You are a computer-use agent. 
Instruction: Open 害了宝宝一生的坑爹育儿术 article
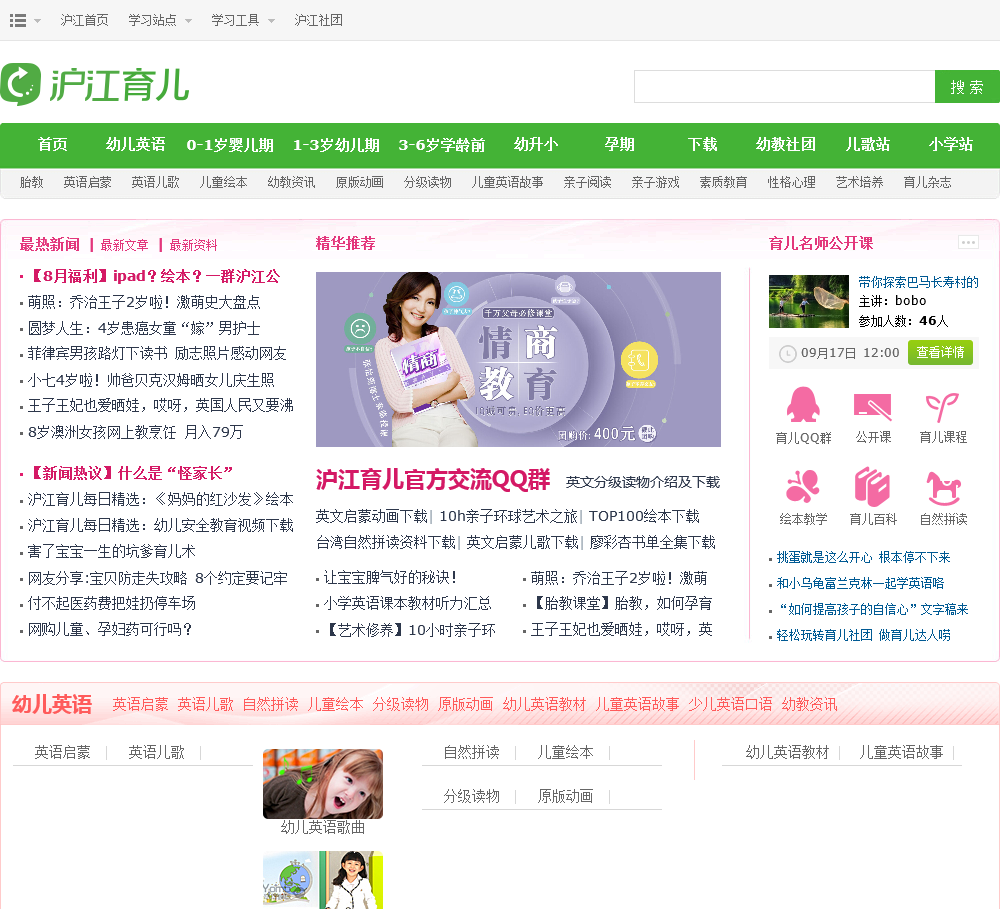click(x=112, y=552)
